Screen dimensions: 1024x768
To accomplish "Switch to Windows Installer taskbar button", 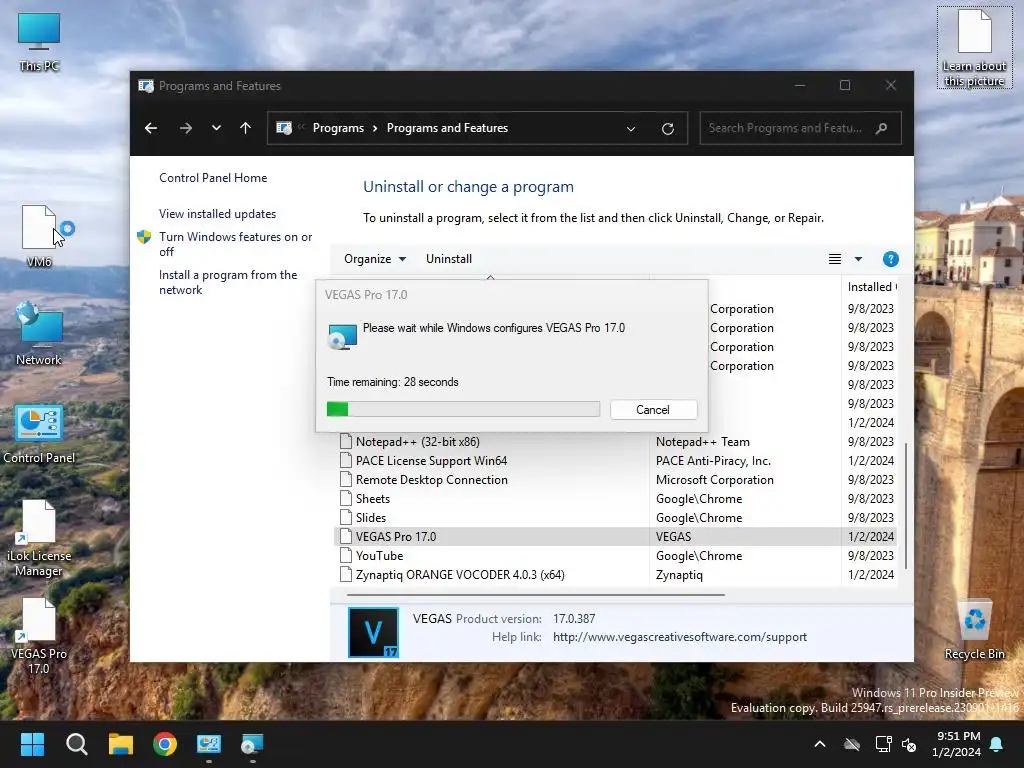I will tap(252, 744).
